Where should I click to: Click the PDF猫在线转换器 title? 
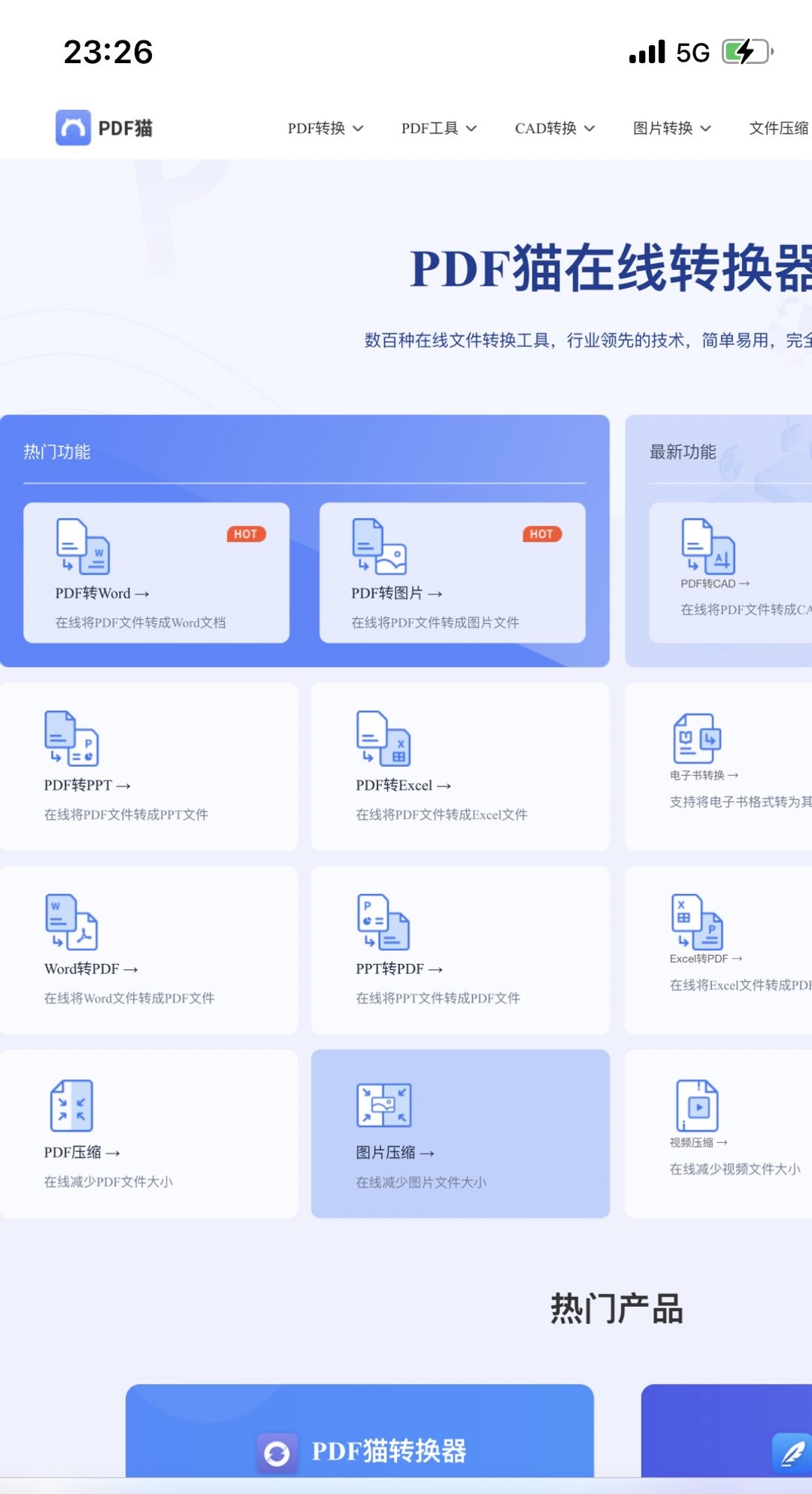tap(611, 268)
